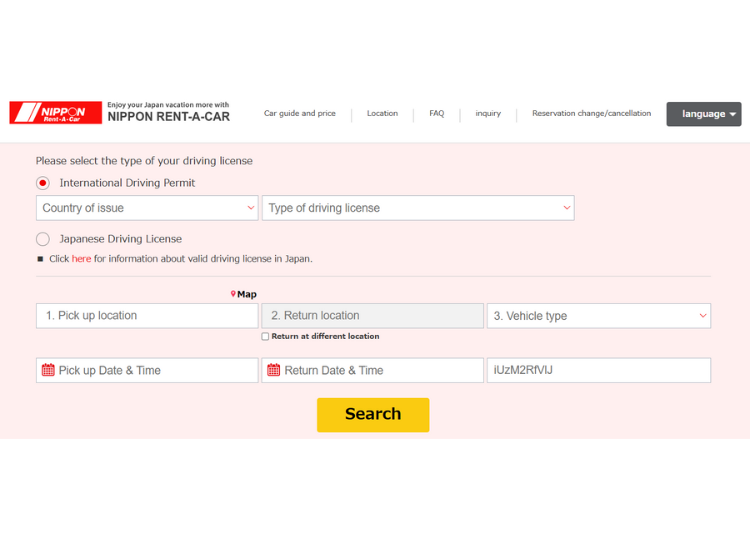Click the field containing iUzM2RfVIJ
Viewport: 750px width, 536px height.
pyautogui.click(x=598, y=370)
